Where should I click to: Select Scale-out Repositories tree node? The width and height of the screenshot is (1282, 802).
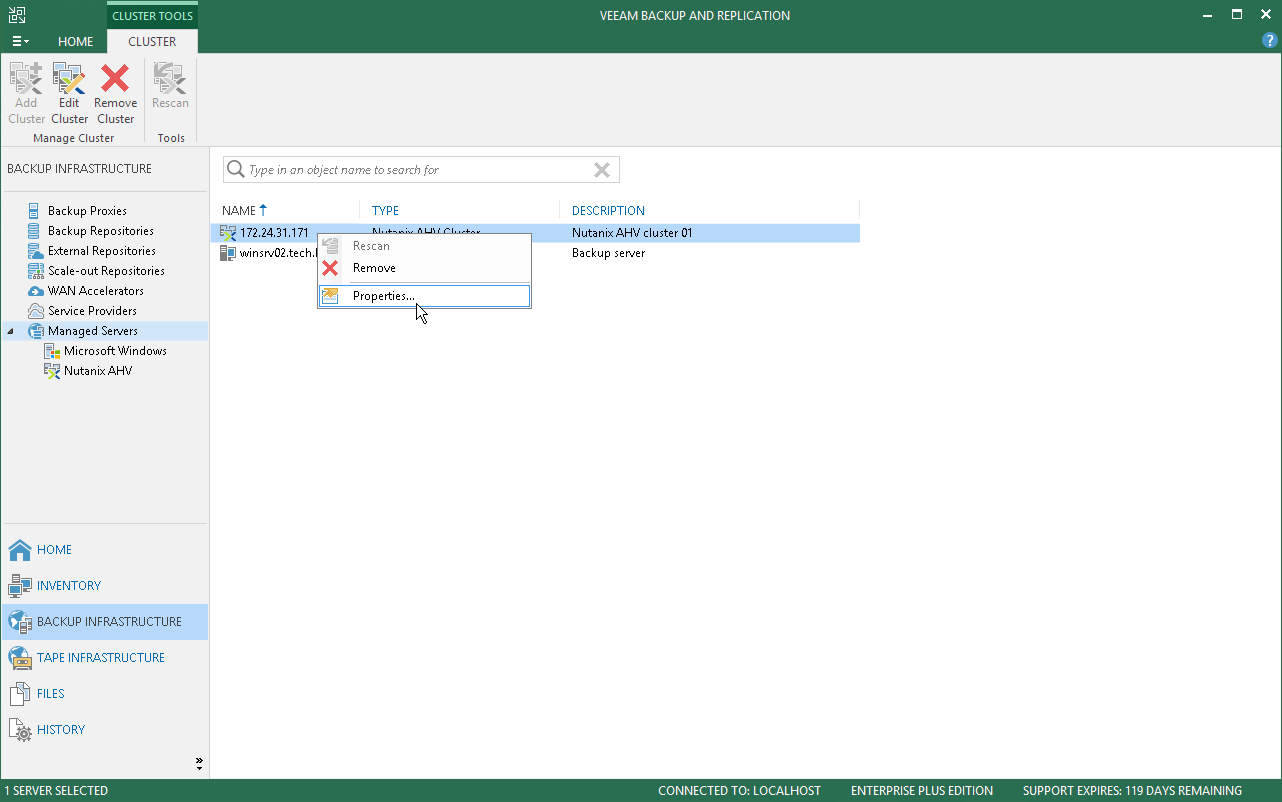point(106,271)
